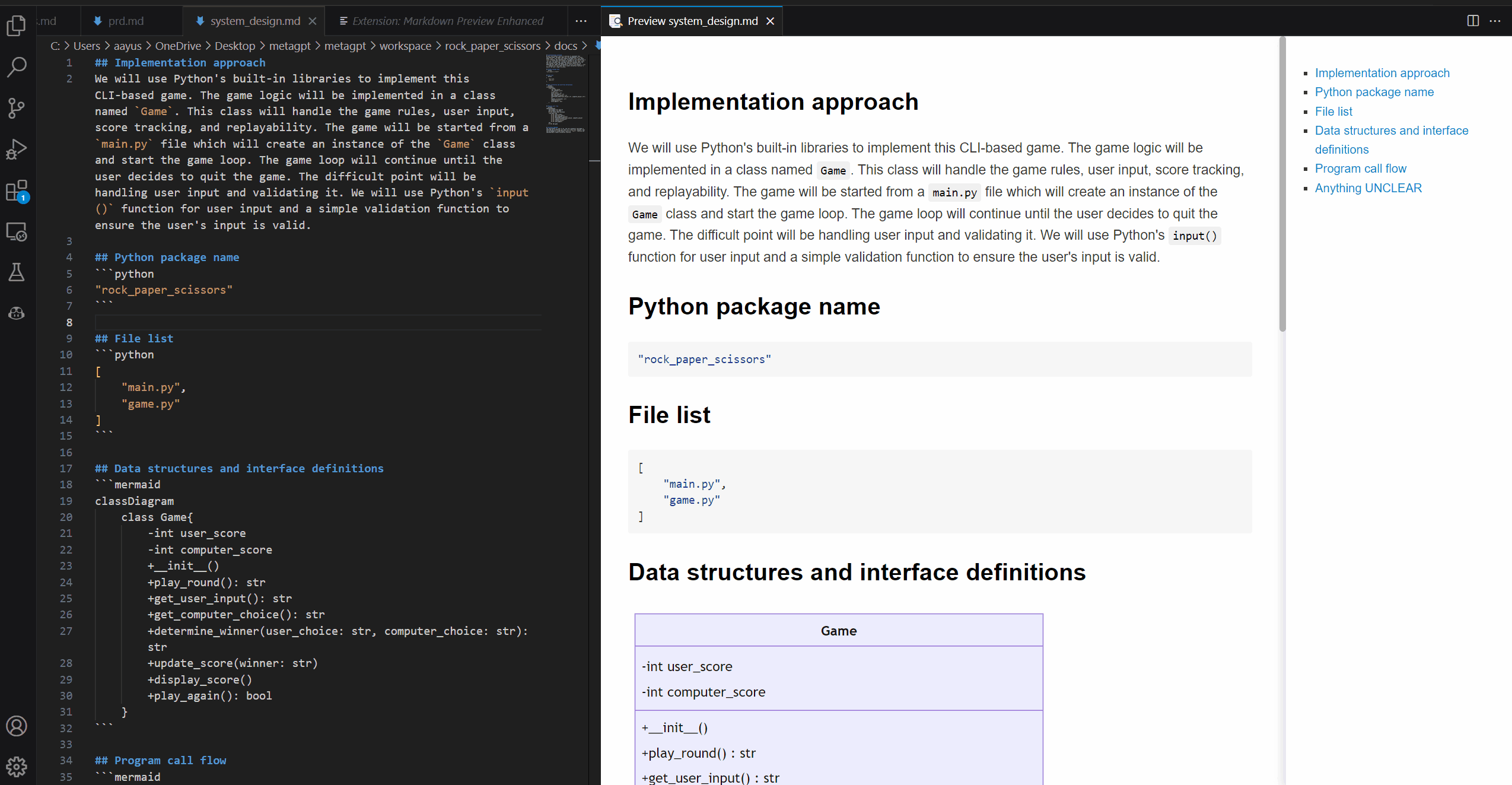
Task: Open the Testing flask view
Action: click(17, 272)
